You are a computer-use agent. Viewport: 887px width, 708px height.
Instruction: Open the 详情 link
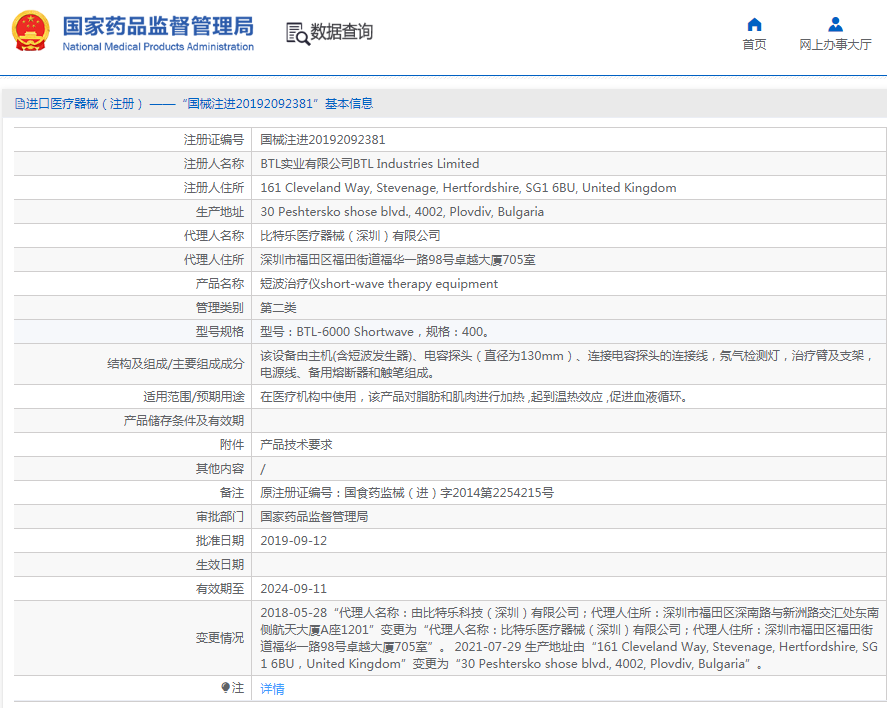tap(272, 688)
